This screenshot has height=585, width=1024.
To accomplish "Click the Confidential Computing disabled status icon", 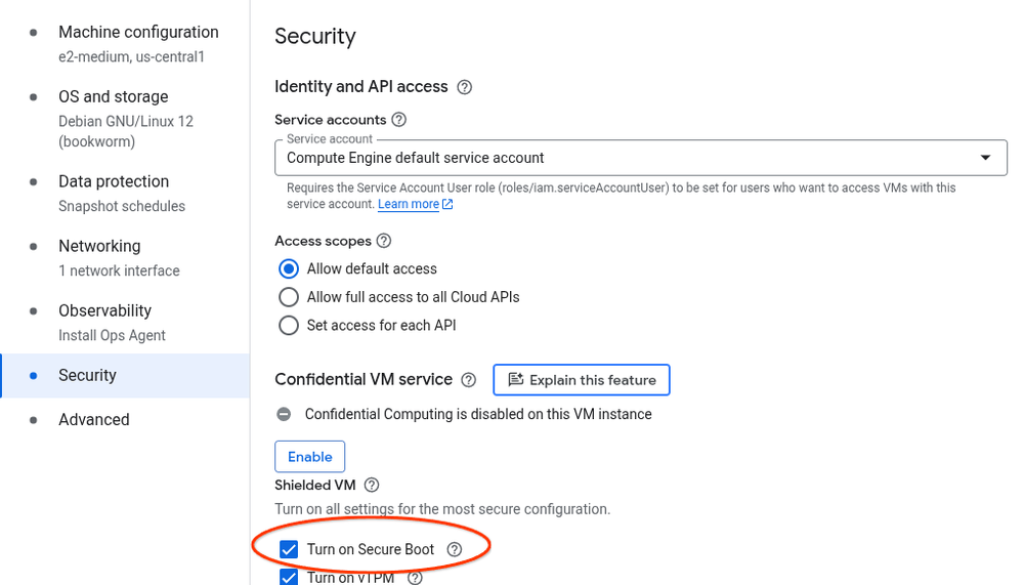I will 284,414.
